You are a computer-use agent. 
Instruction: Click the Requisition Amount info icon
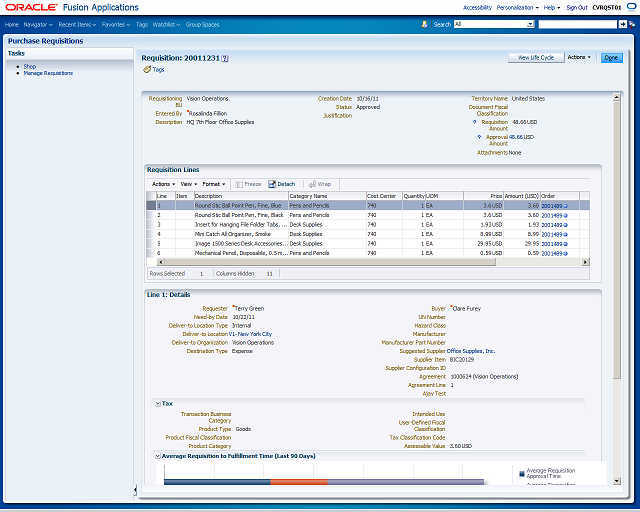click(x=474, y=122)
